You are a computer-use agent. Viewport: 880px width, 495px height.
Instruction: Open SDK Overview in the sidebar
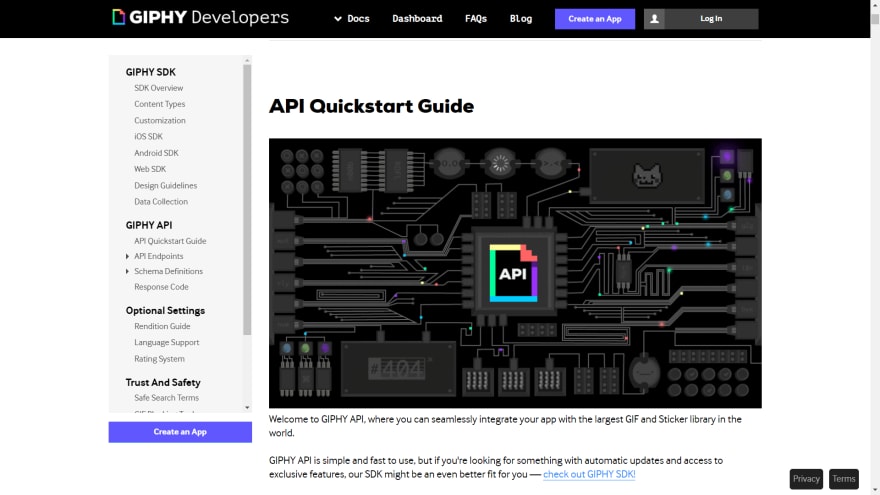[x=158, y=88]
